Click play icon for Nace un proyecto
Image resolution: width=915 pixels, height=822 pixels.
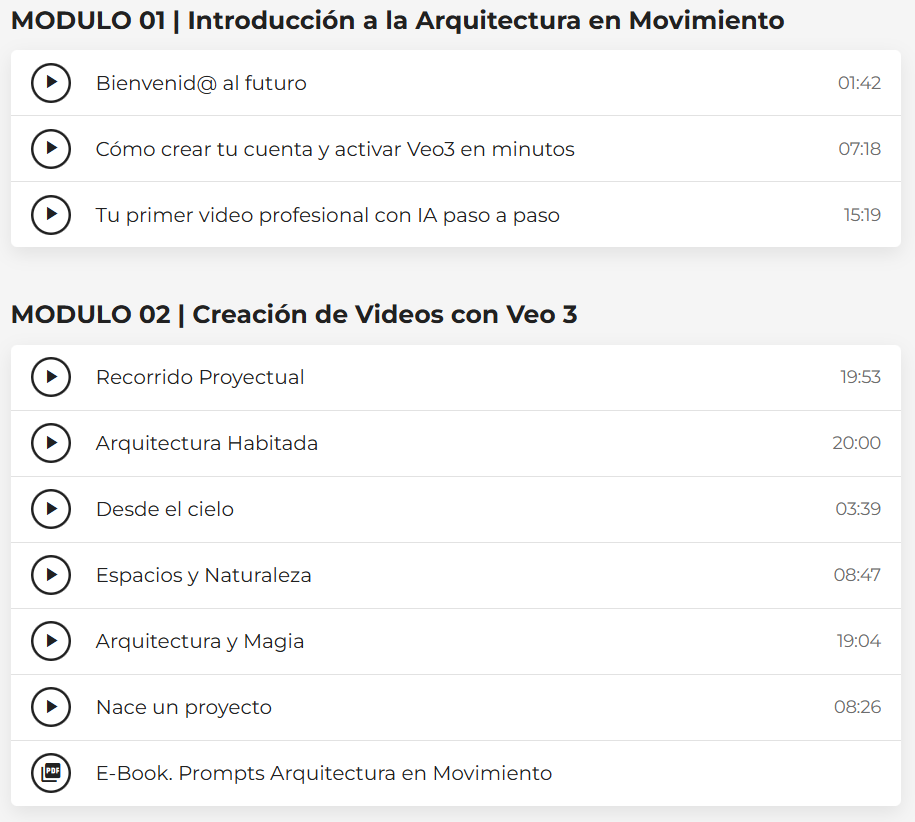click(51, 707)
